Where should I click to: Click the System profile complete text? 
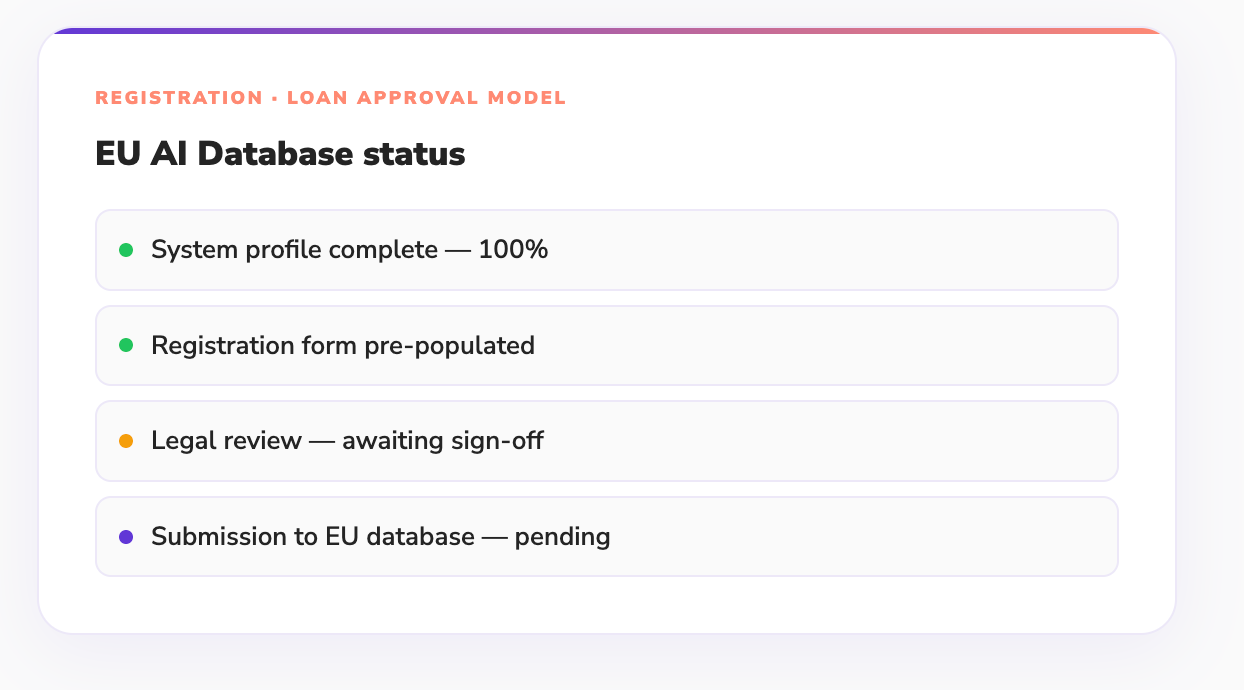pos(294,250)
